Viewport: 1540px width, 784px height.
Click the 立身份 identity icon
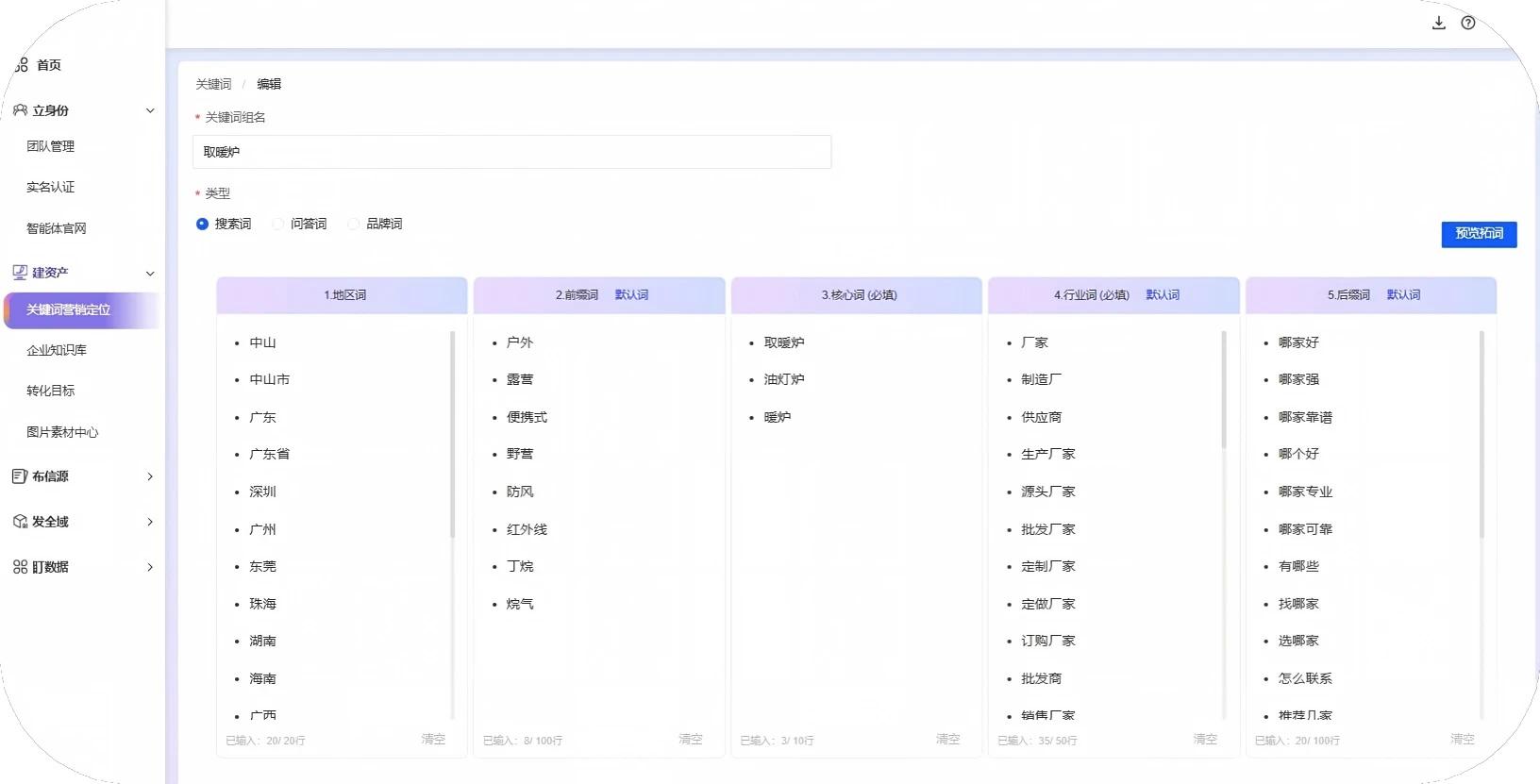20,110
